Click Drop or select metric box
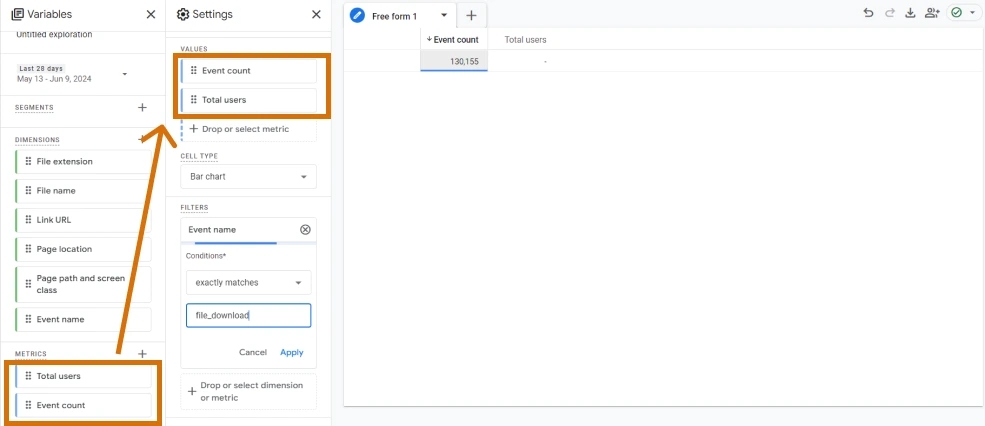The height and width of the screenshot is (426, 985). click(248, 129)
